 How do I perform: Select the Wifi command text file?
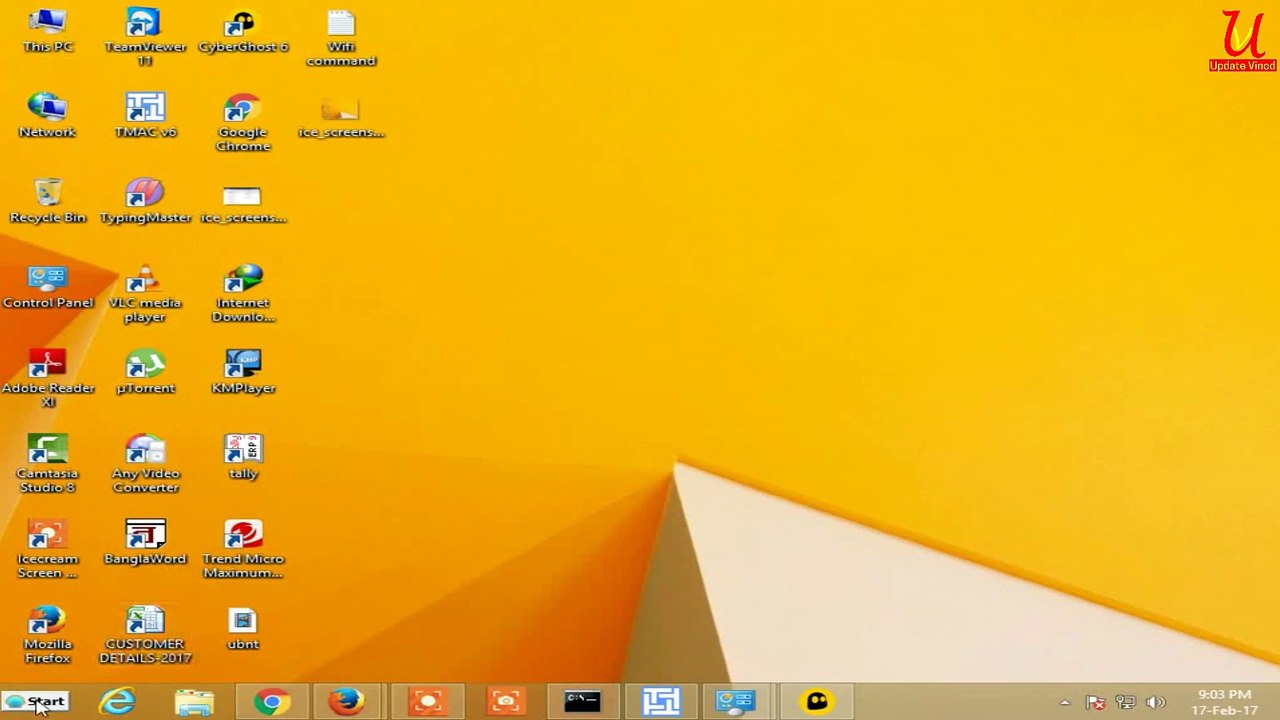tap(341, 38)
